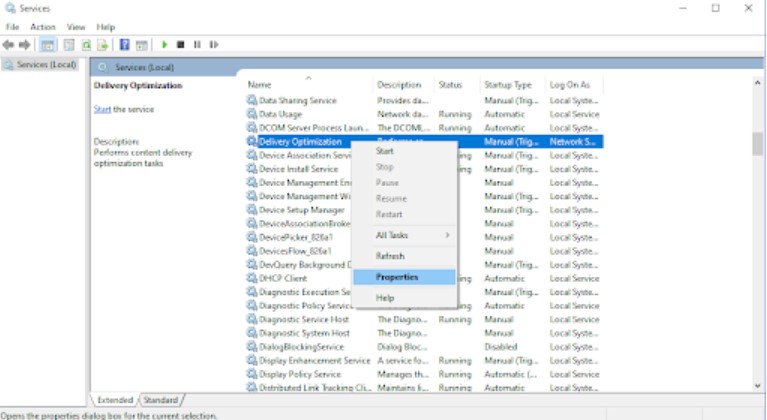Open the View menu
767x420 pixels.
pyautogui.click(x=76, y=27)
